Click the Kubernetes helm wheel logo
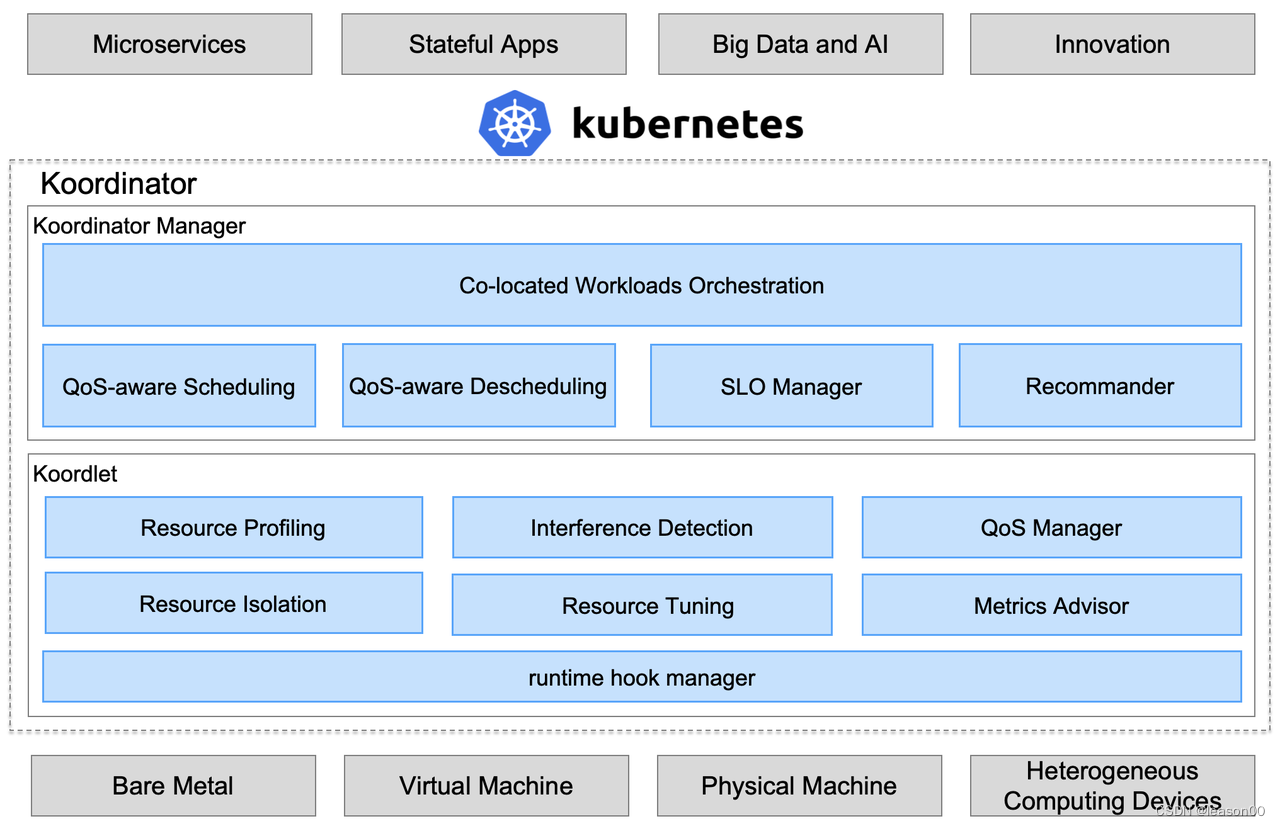Screen dimensions: 1280x826 515,123
